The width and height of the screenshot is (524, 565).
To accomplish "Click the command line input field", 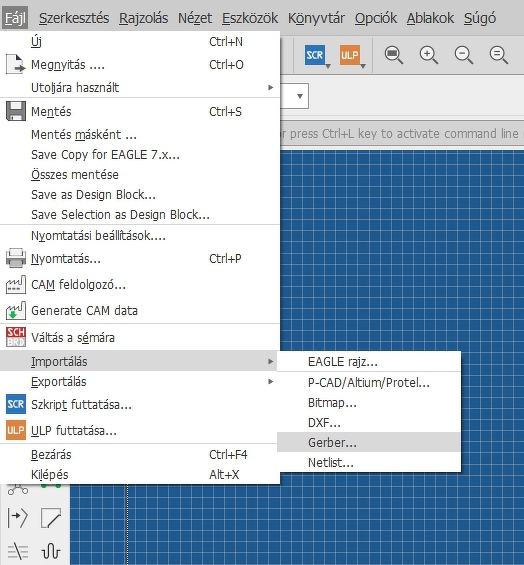I will 402,134.
